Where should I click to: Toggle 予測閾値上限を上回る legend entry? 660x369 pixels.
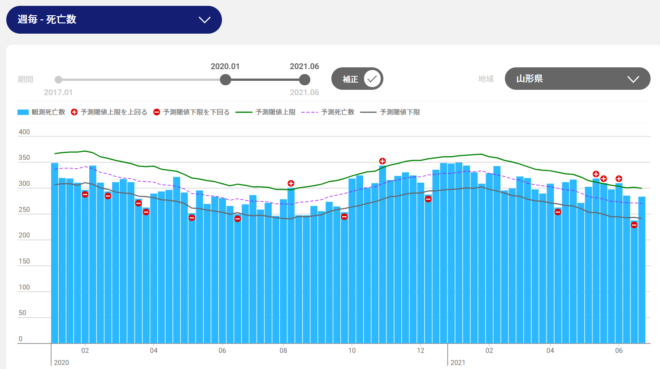pyautogui.click(x=109, y=112)
